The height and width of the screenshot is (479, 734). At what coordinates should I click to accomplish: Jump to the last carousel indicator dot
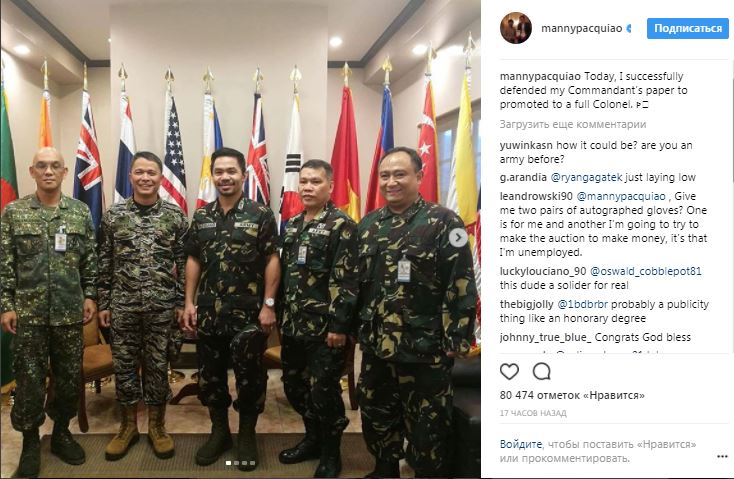click(x=252, y=463)
